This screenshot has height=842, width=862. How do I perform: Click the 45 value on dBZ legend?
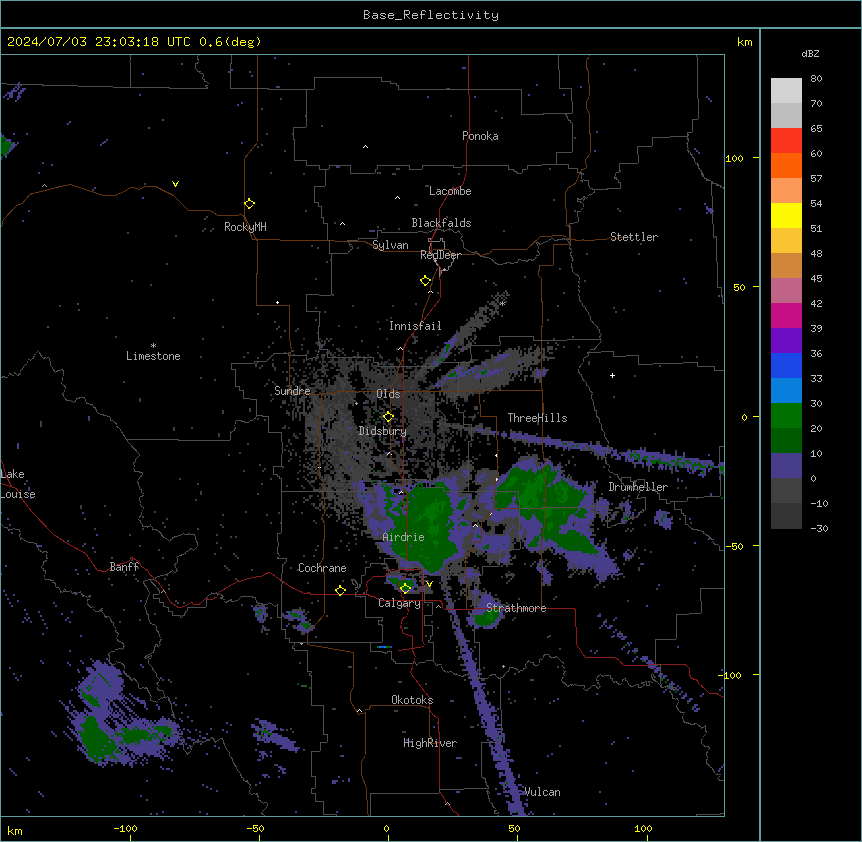(816, 278)
